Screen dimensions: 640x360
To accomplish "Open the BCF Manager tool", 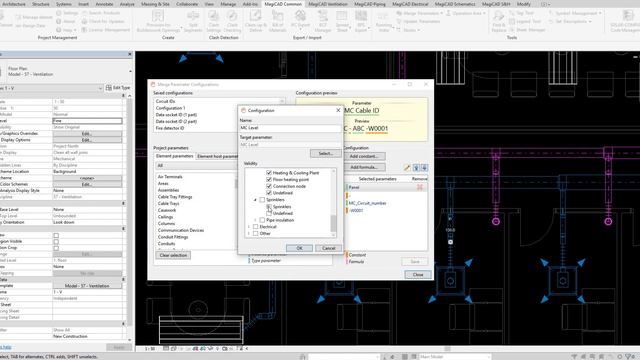I will click(322, 21).
